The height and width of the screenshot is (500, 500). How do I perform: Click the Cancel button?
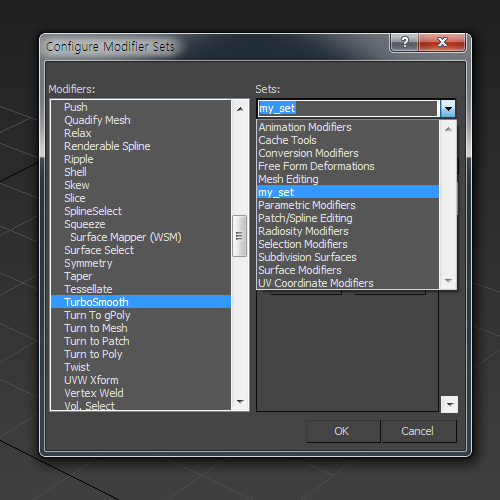[419, 431]
